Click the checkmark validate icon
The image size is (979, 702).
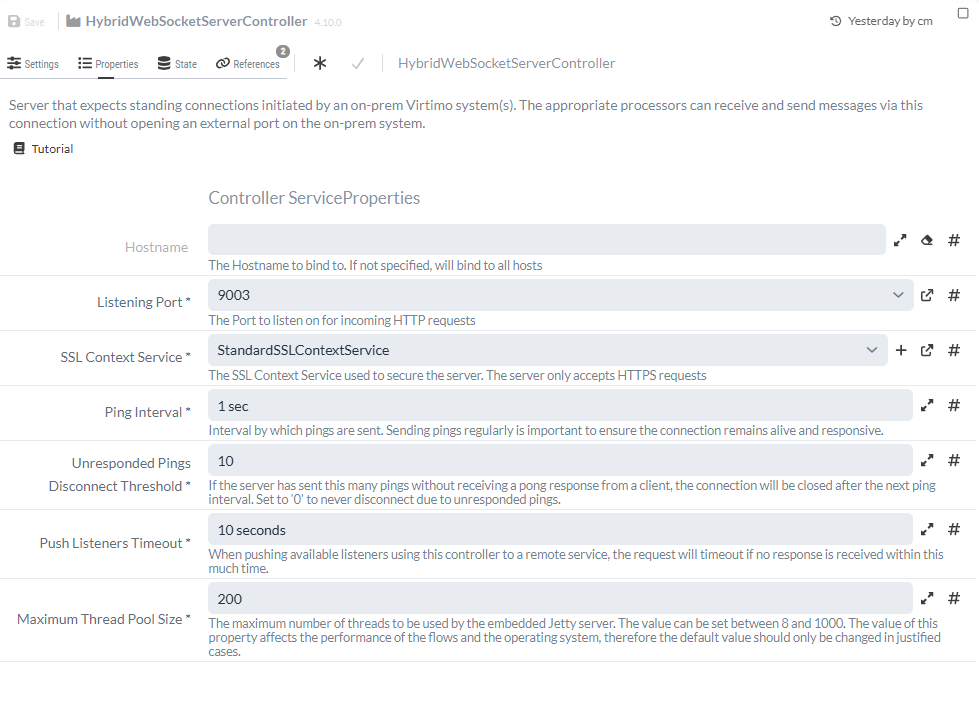coord(358,63)
